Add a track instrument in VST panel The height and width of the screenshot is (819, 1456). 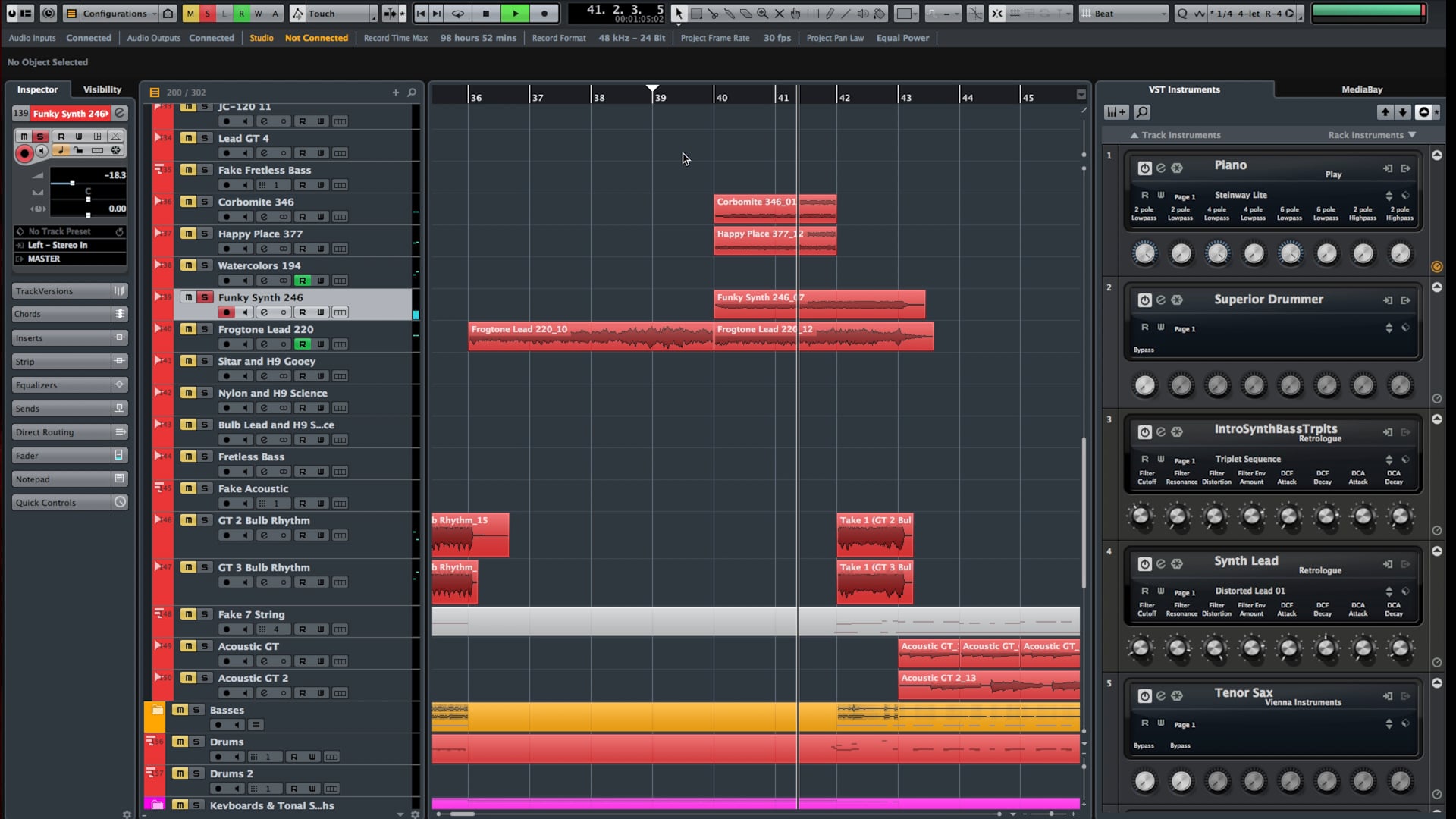coord(1116,112)
